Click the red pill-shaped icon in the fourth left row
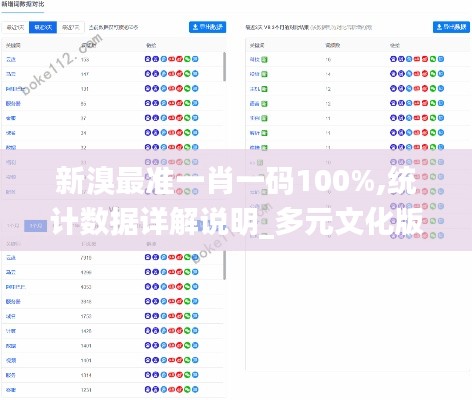 tap(172, 103)
